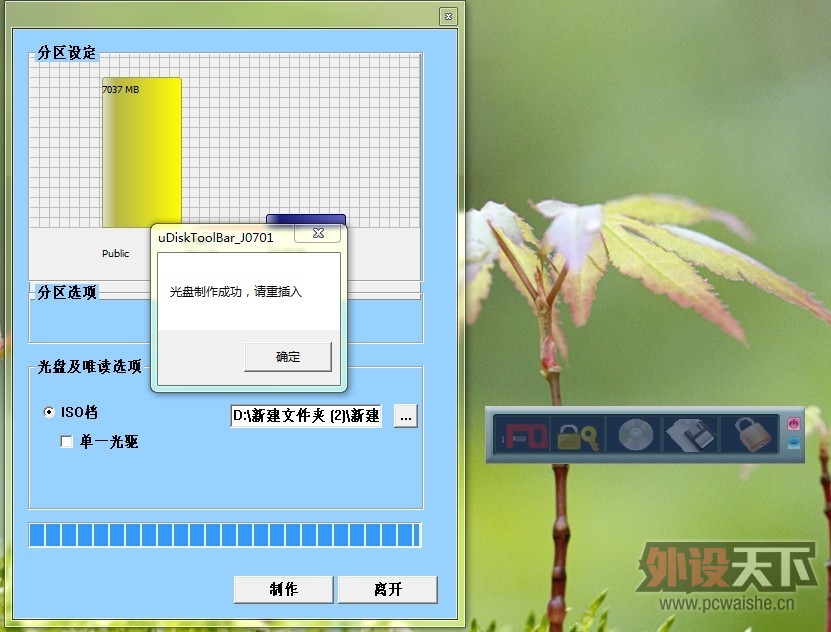Click the yellow Public partition bar
The width and height of the screenshot is (831, 632).
141,150
